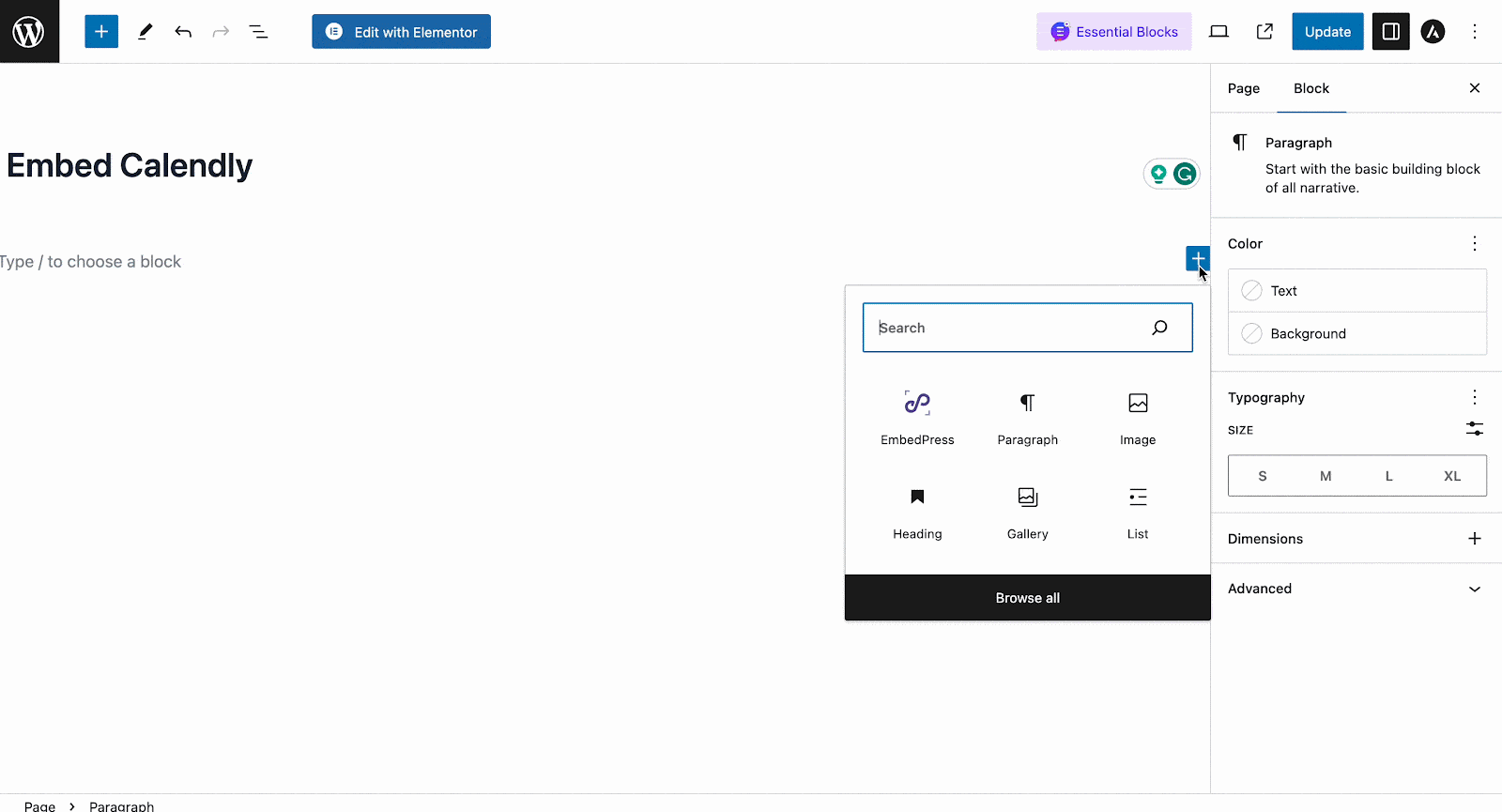Click the WordPress logo icon
1502x812 pixels.
coord(29,31)
